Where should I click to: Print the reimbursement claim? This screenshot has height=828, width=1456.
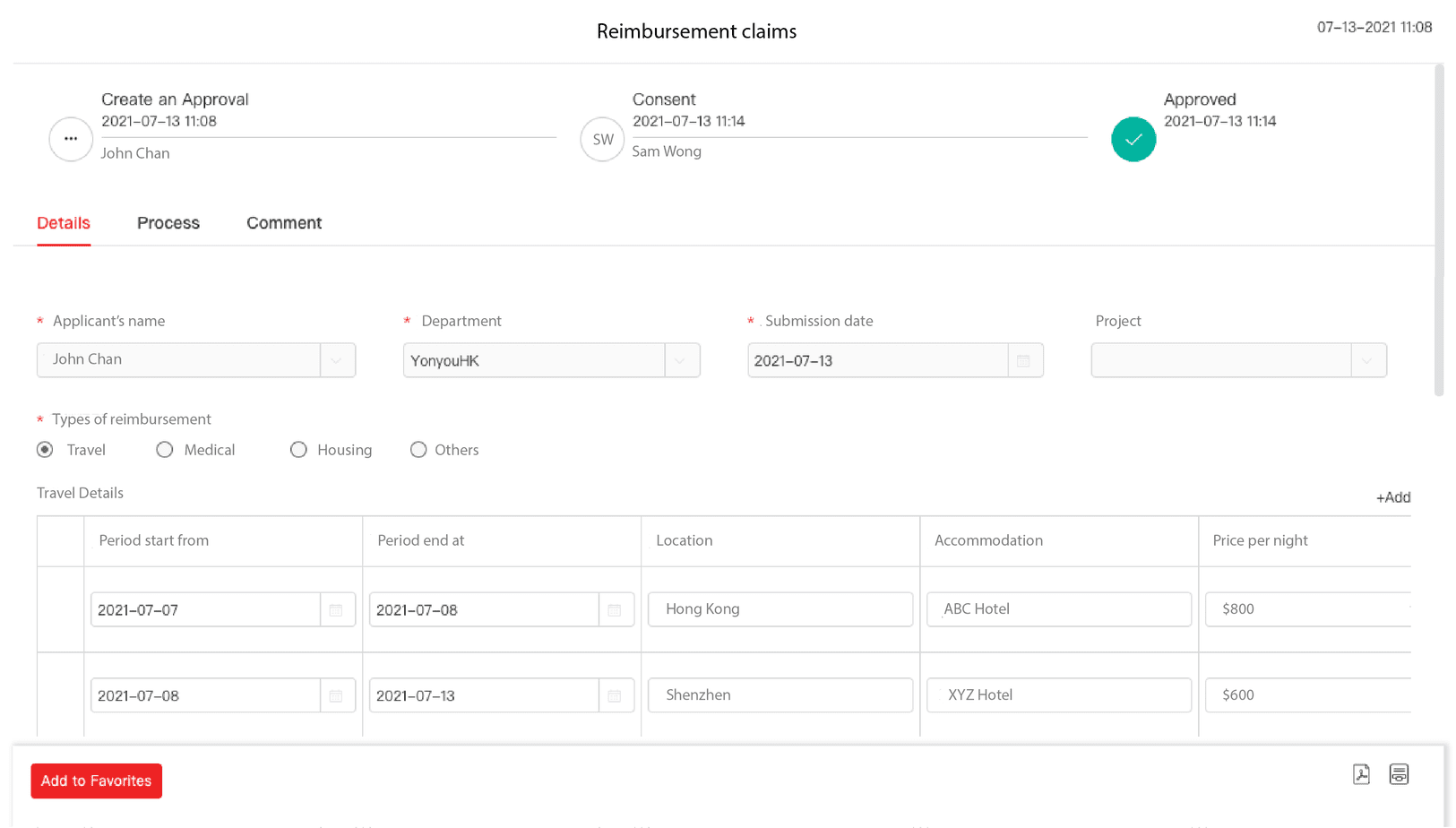pyautogui.click(x=1399, y=774)
